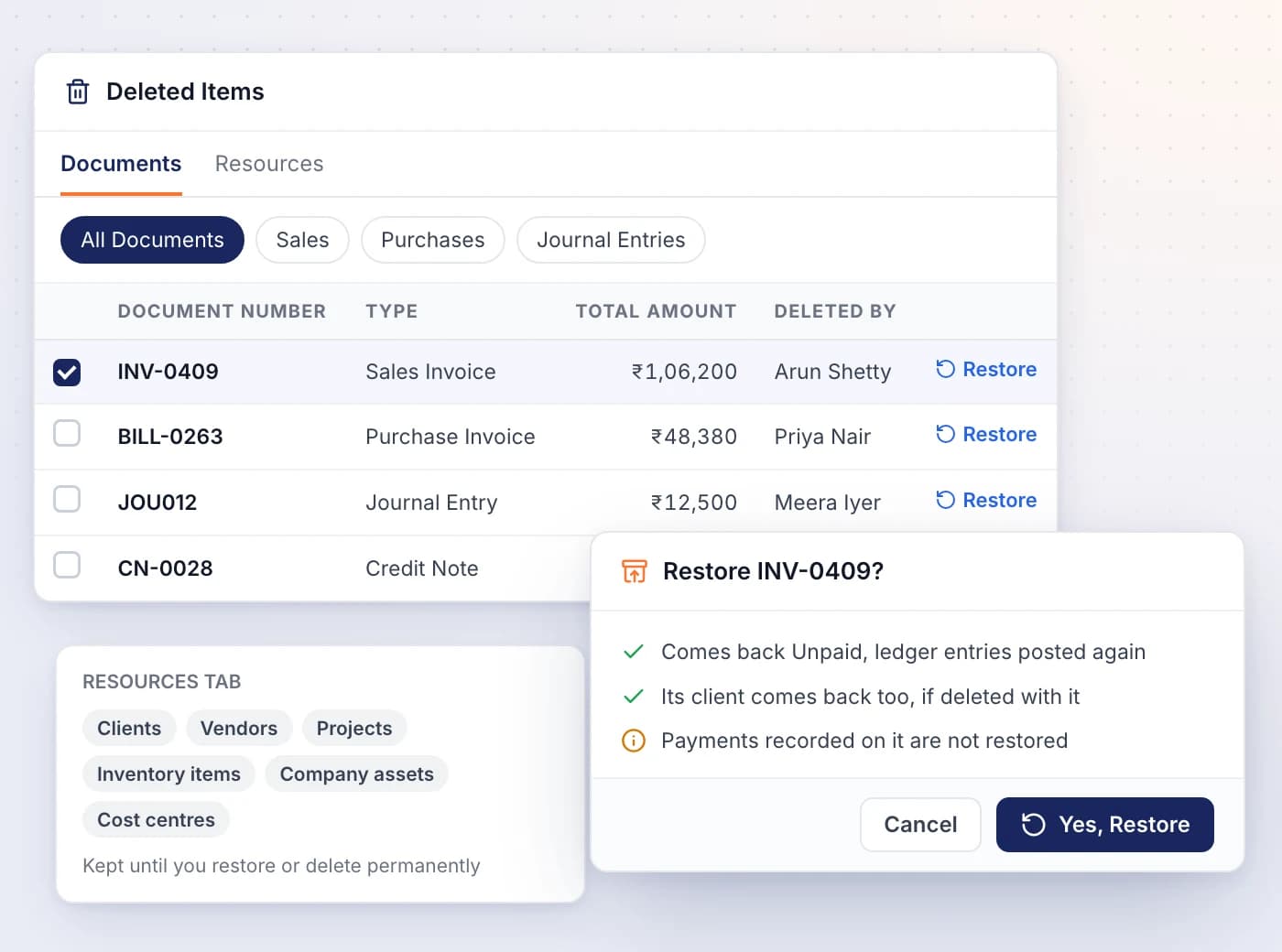
Task: Open the Resources tab
Action: point(269,164)
